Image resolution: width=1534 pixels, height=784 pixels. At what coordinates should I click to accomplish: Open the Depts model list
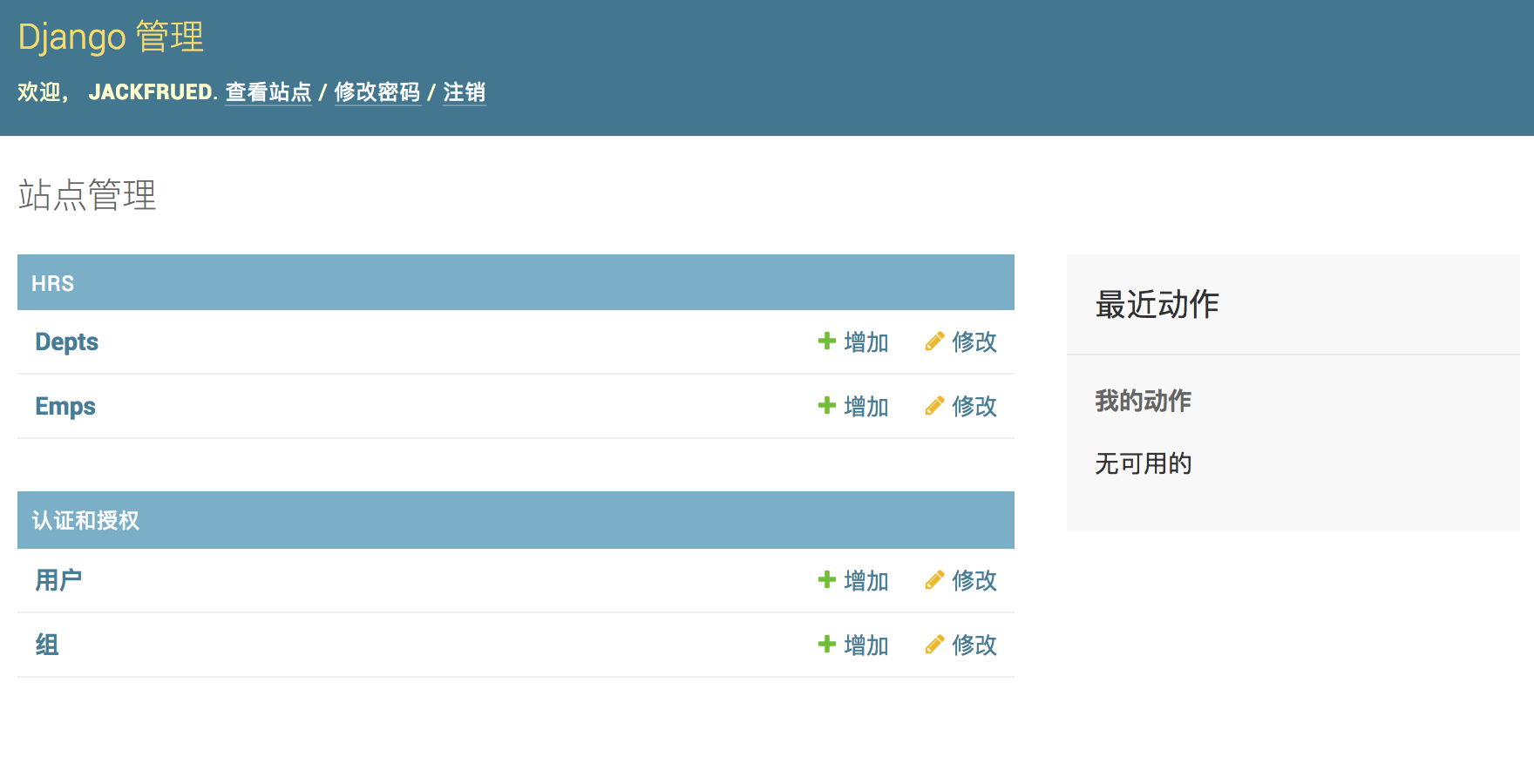[x=66, y=341]
